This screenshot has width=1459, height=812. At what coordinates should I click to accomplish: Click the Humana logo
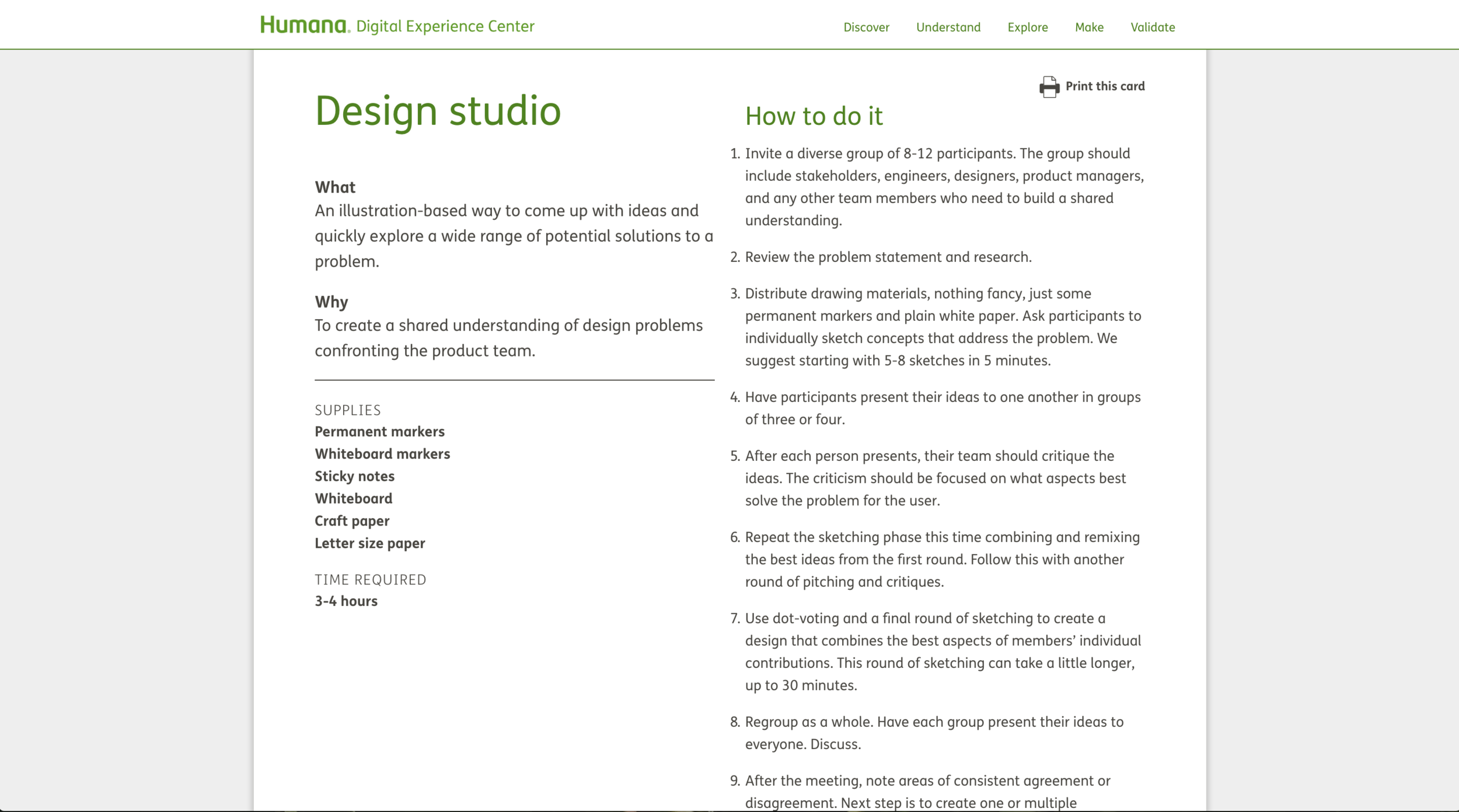pyautogui.click(x=305, y=25)
